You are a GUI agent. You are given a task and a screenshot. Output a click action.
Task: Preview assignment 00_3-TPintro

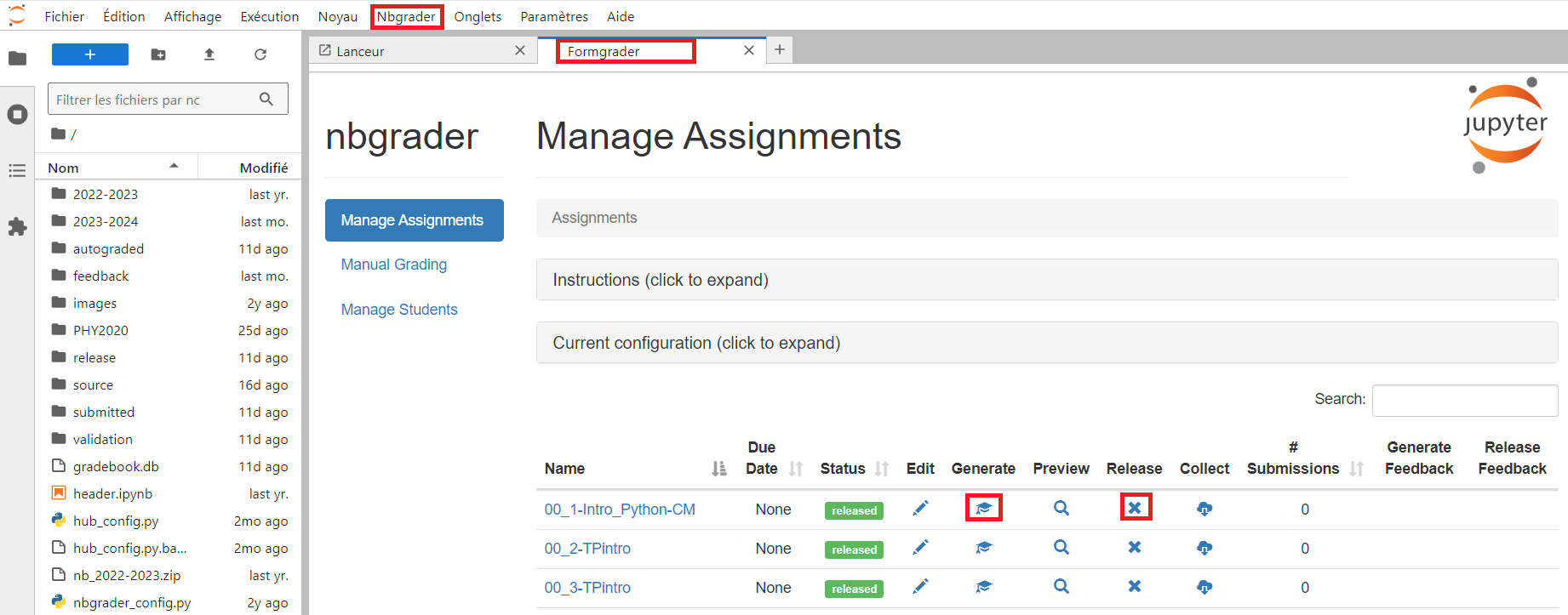(1062, 587)
